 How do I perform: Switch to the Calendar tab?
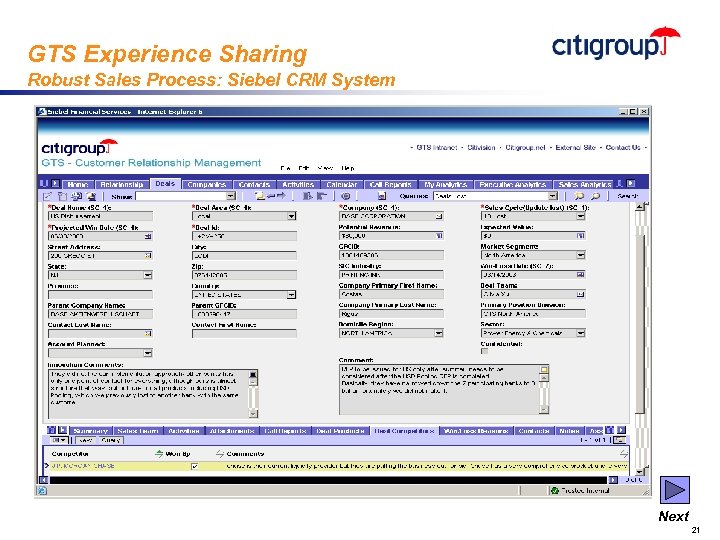coord(342,184)
